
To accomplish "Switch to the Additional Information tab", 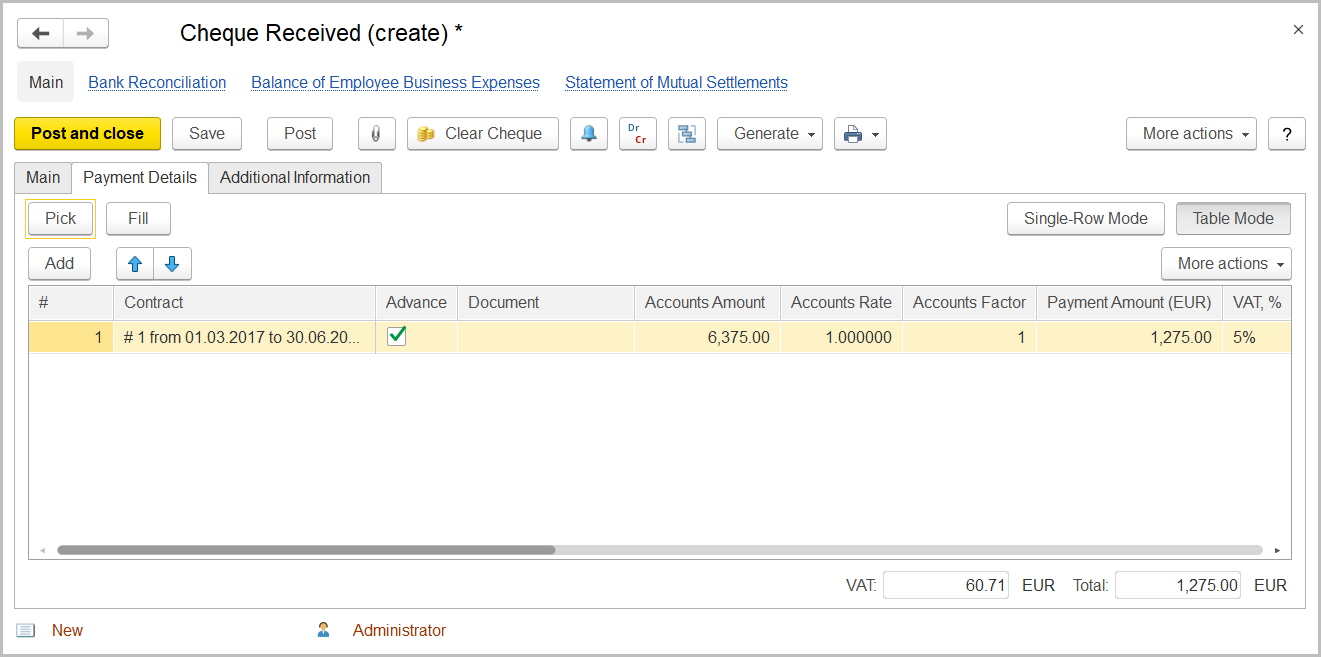I will [295, 177].
